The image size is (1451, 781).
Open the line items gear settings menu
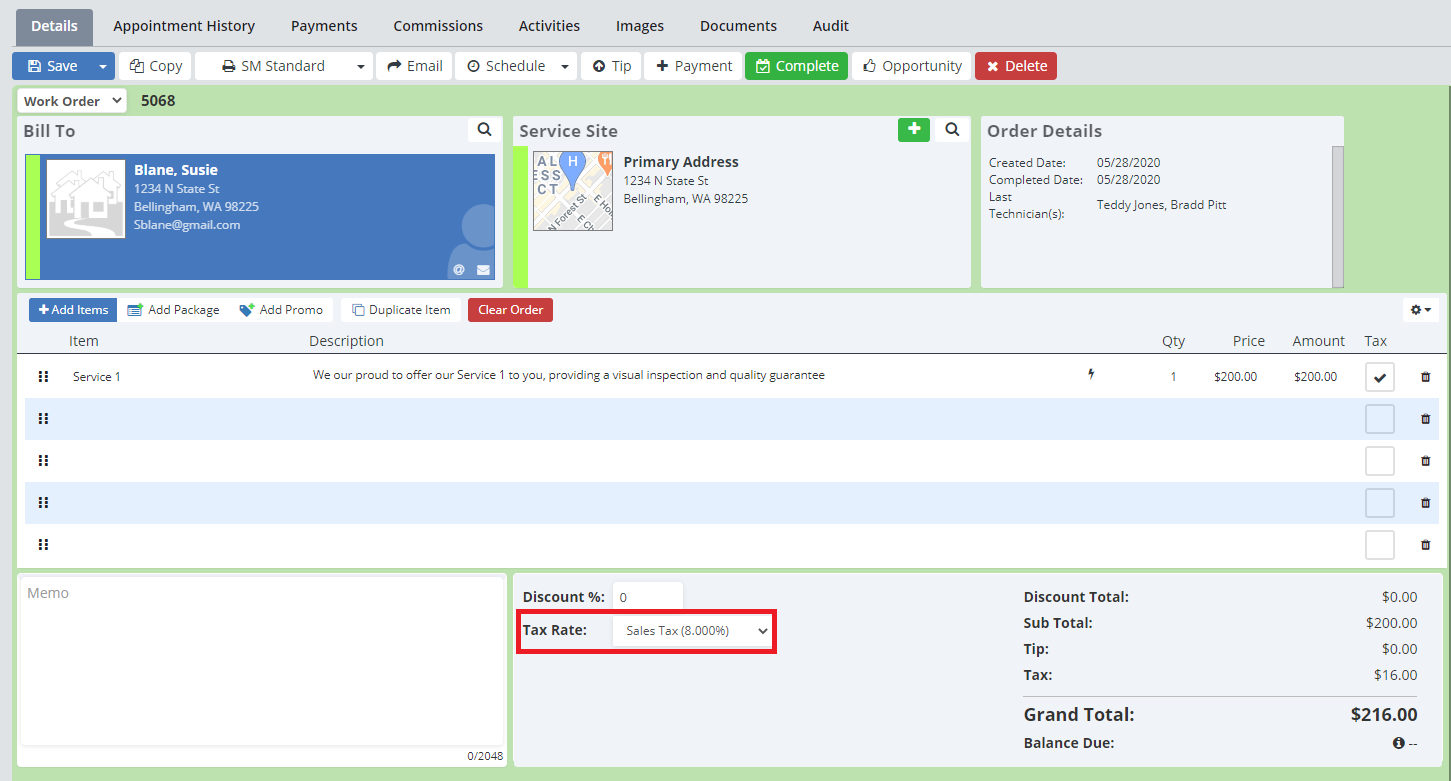(1420, 310)
